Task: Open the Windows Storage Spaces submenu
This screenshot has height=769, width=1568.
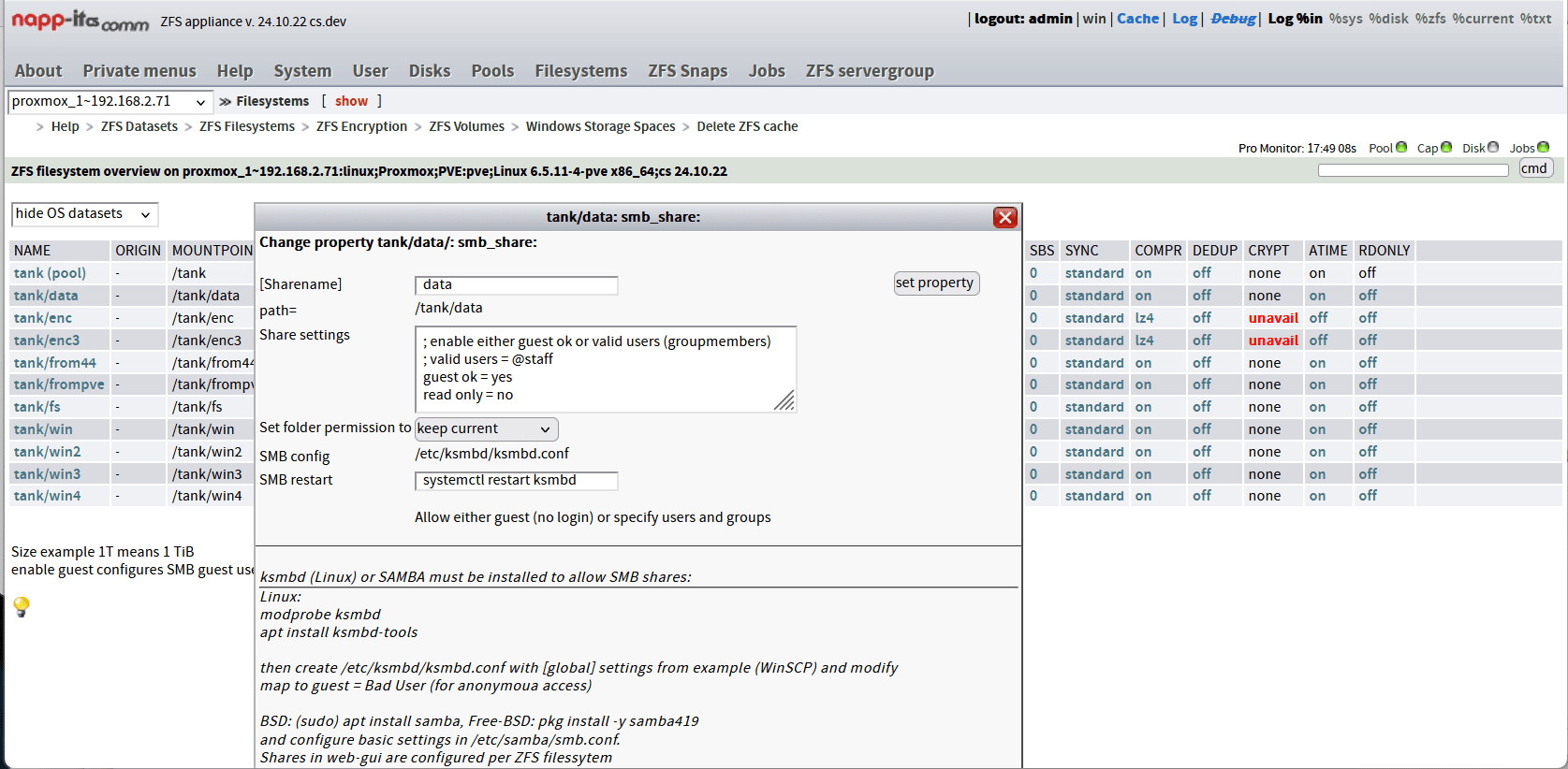Action: 600,126
